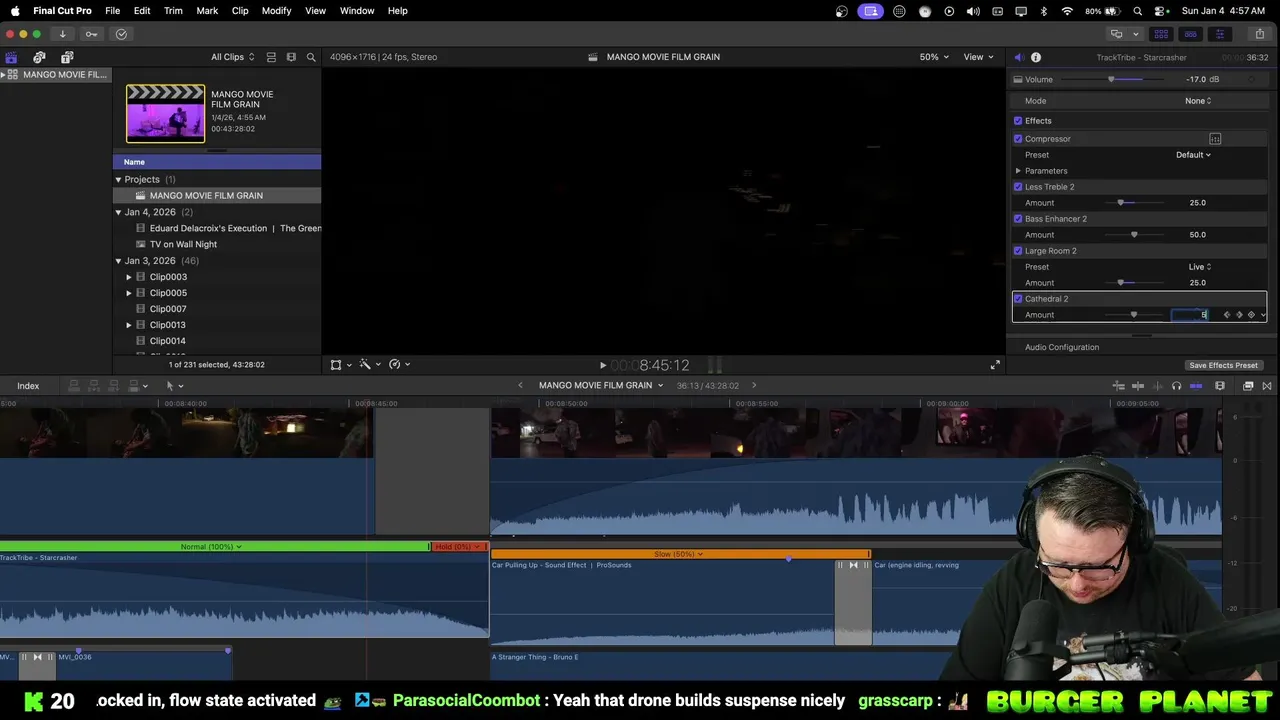Show the Photos and Audio sidebar
Viewport: 1280px width, 720px height.
point(39,57)
